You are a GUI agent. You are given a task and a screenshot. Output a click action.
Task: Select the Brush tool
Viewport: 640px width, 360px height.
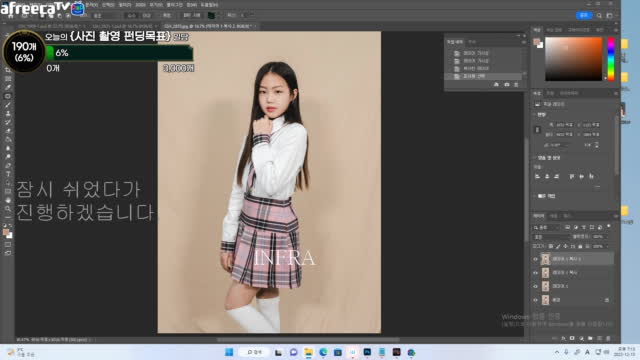[8, 105]
